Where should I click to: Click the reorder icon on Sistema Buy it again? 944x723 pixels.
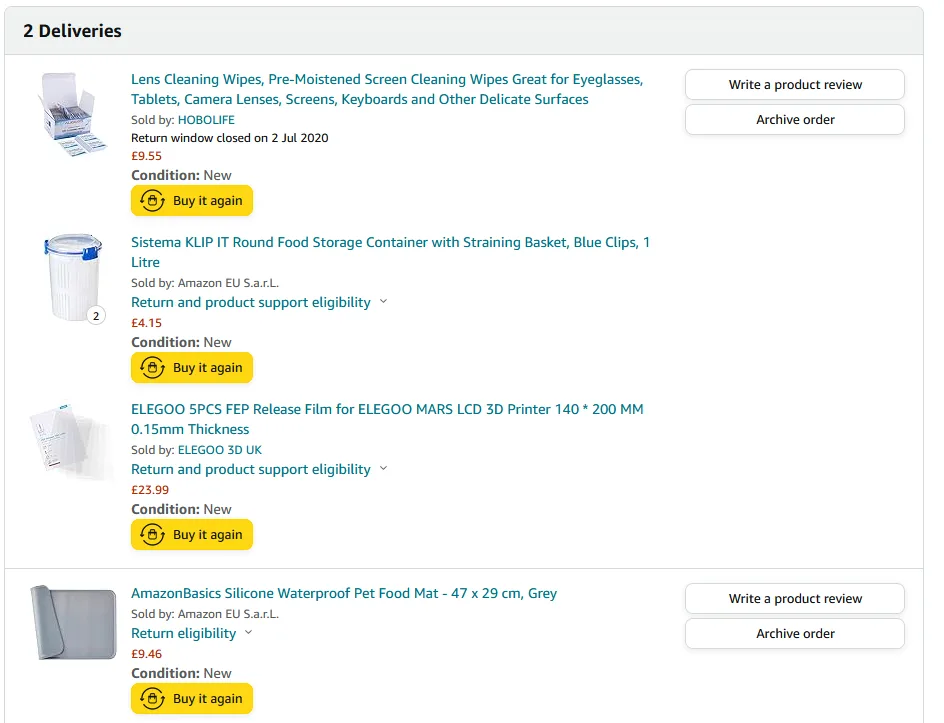(x=152, y=367)
